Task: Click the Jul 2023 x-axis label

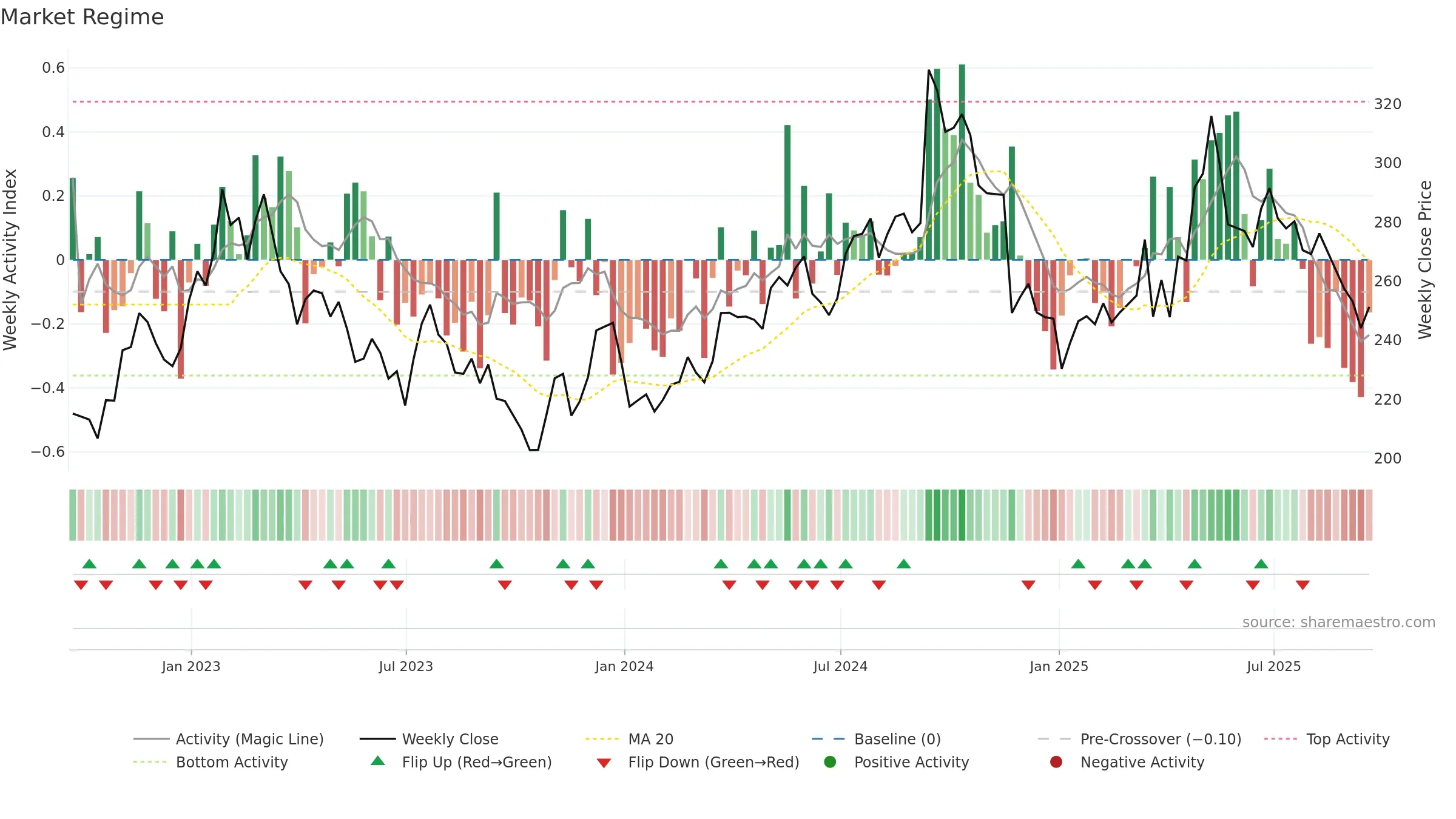Action: 406,666
